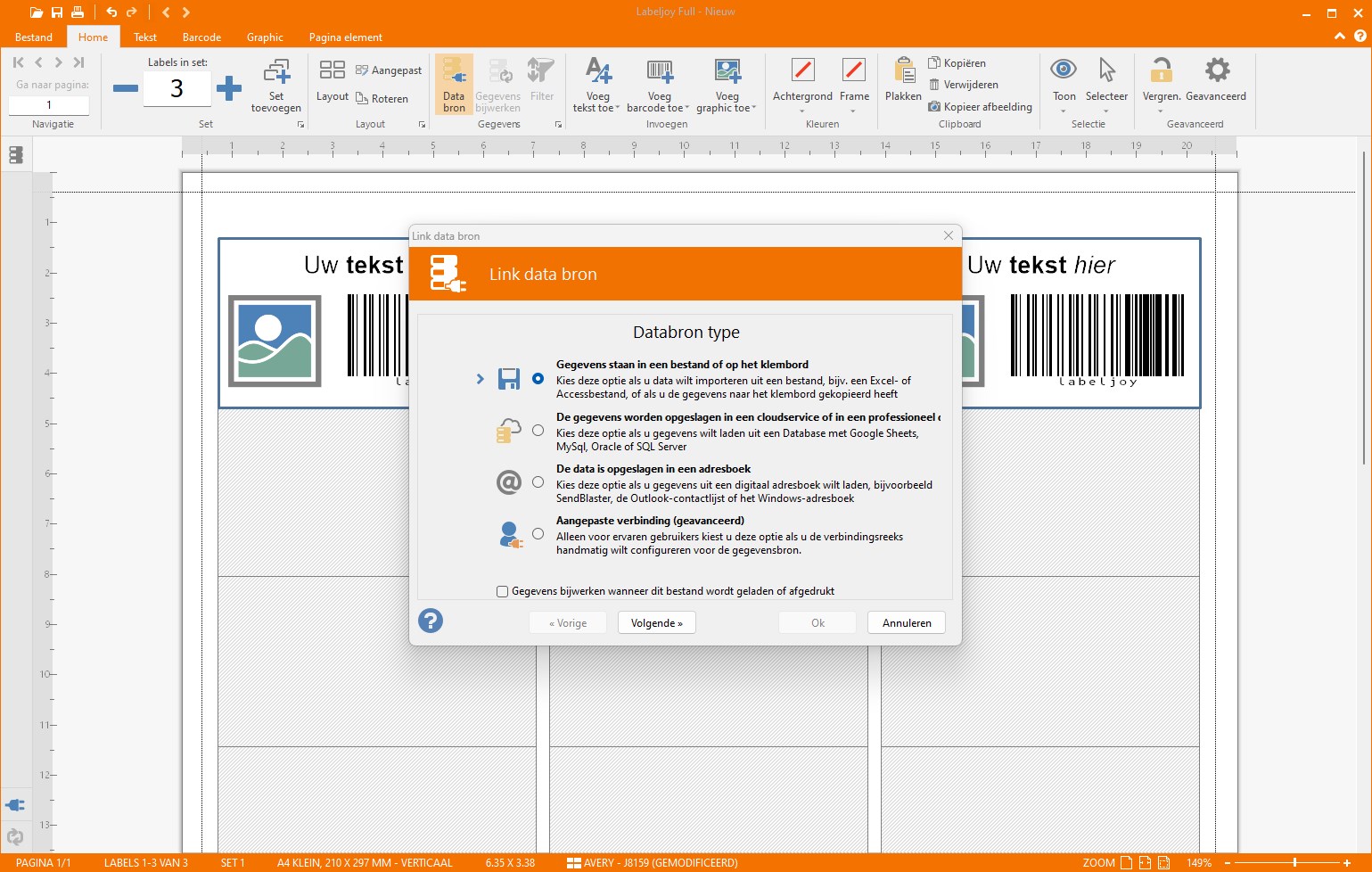Click Volgende button in dialog
The width and height of the screenshot is (1372, 872).
[657, 623]
